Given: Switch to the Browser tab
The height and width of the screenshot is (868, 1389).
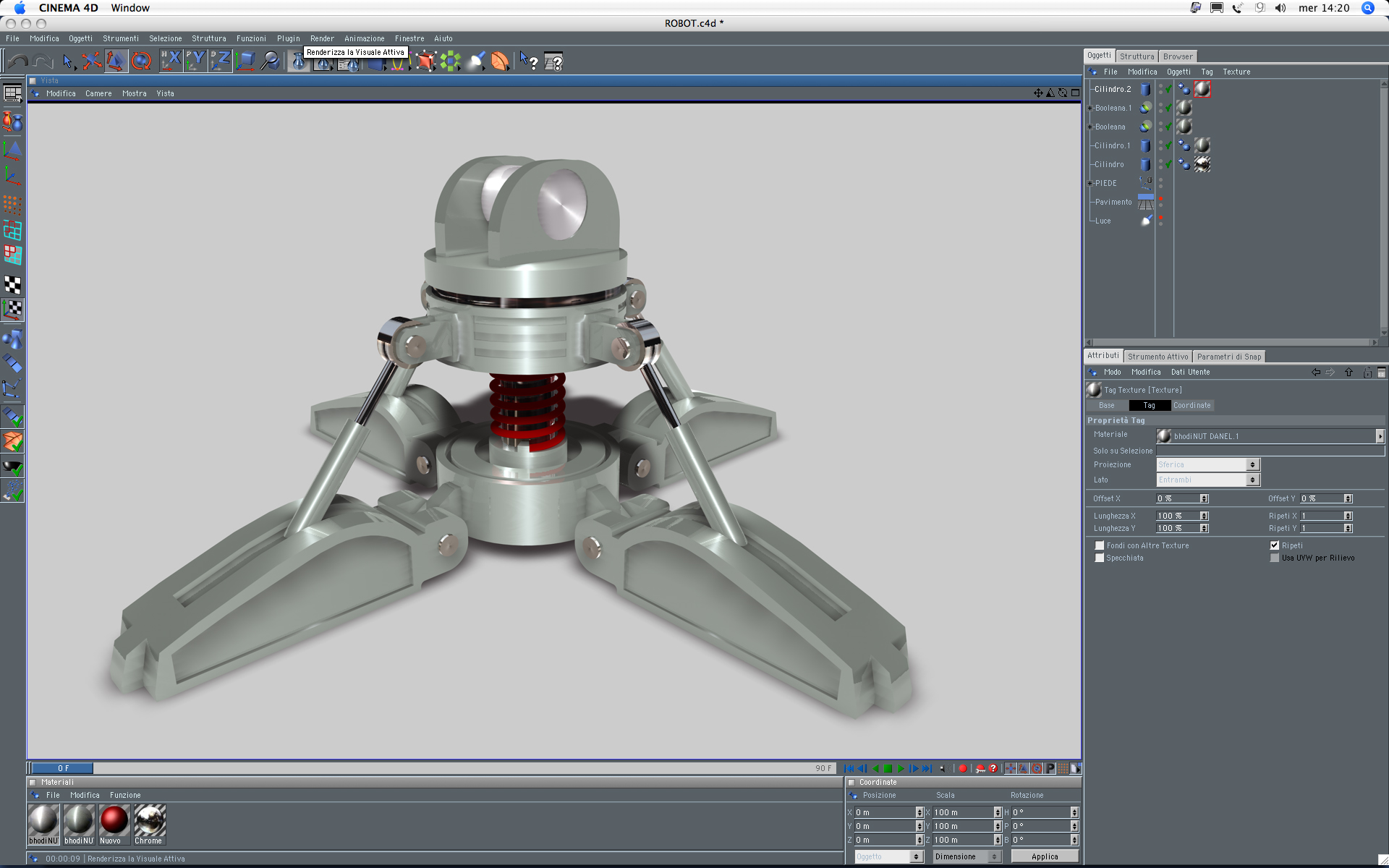Looking at the screenshot, I should pos(1178,56).
